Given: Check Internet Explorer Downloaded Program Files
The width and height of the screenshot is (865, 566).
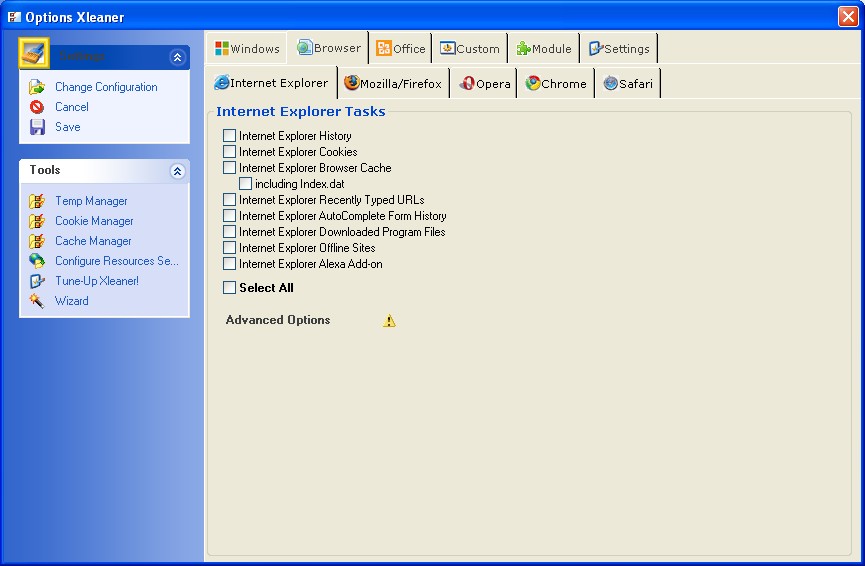Looking at the screenshot, I should [x=229, y=232].
